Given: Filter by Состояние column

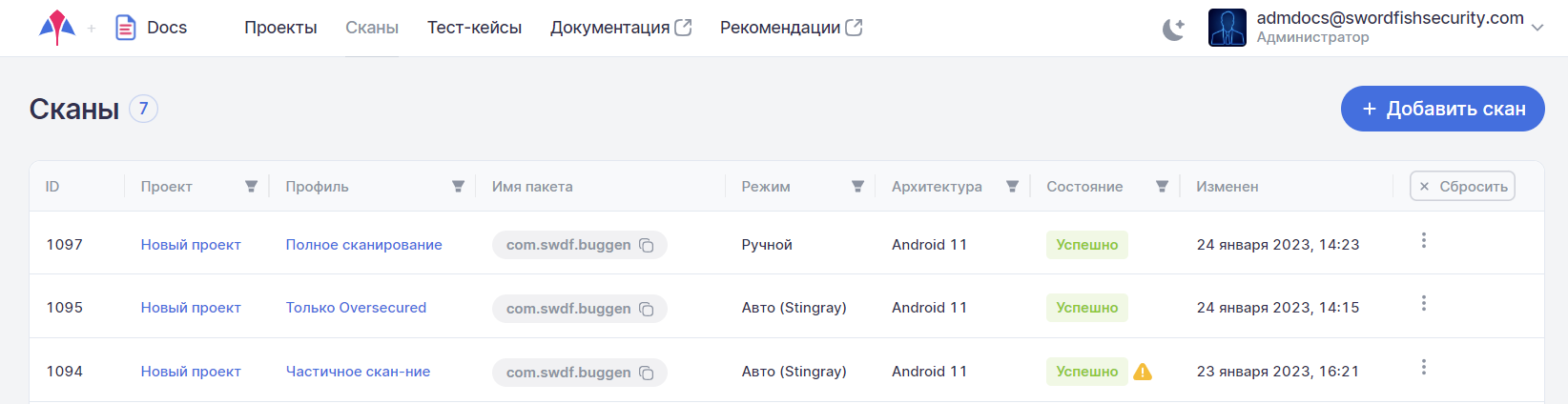Looking at the screenshot, I should click(1162, 187).
